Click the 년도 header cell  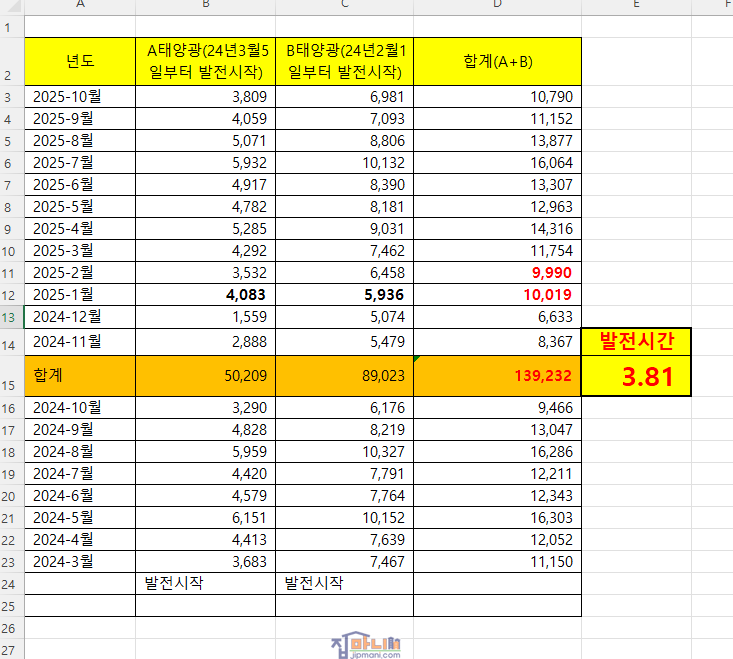click(80, 62)
